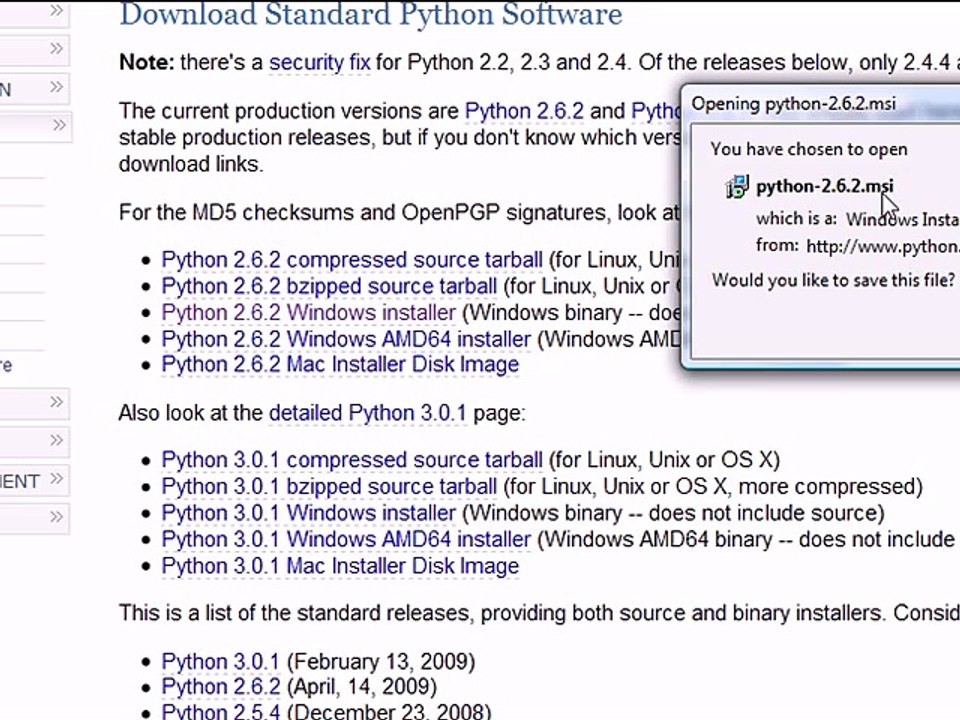This screenshot has height=720, width=960.
Task: Download Python 3.0.1 Windows AMD64 installer
Action: point(346,539)
